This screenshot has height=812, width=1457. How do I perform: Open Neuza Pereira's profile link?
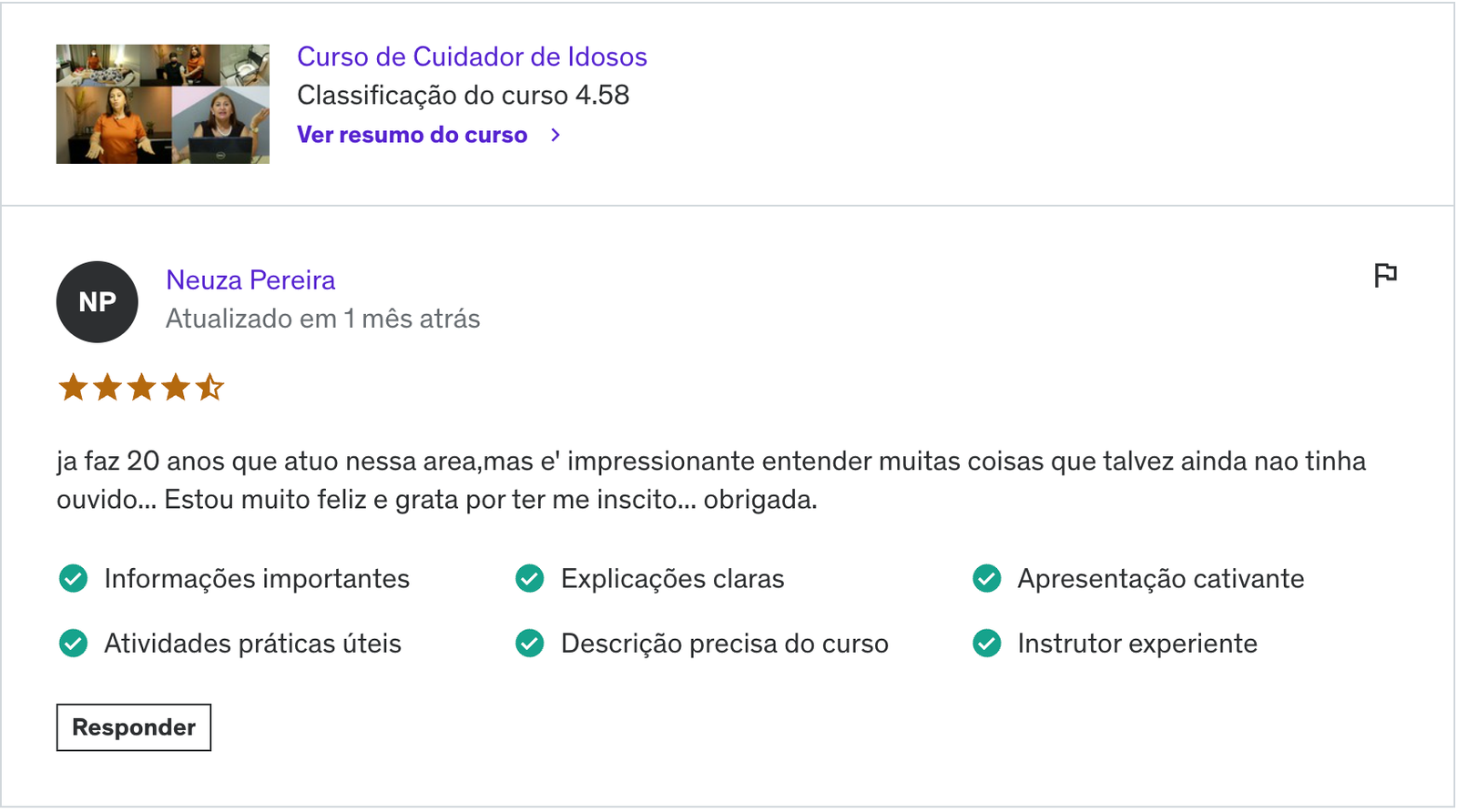pyautogui.click(x=250, y=279)
